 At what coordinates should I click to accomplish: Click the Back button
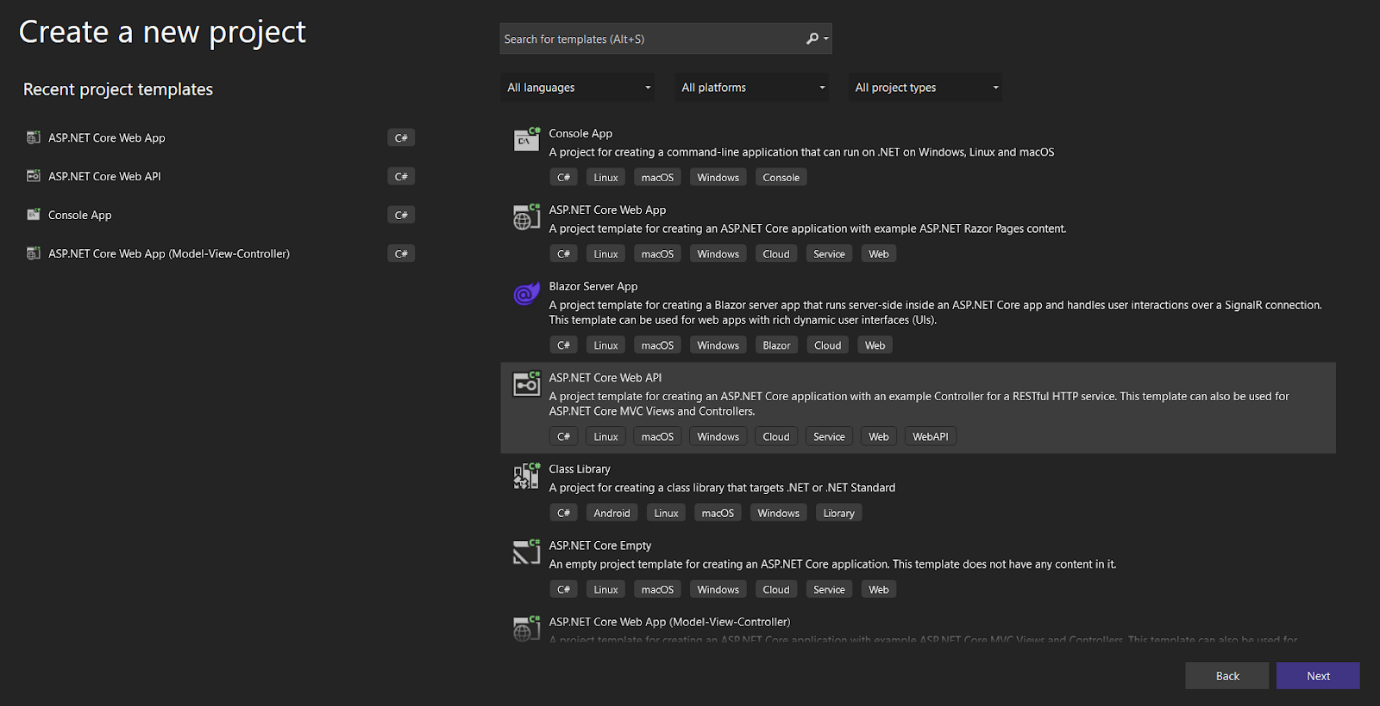(x=1227, y=676)
